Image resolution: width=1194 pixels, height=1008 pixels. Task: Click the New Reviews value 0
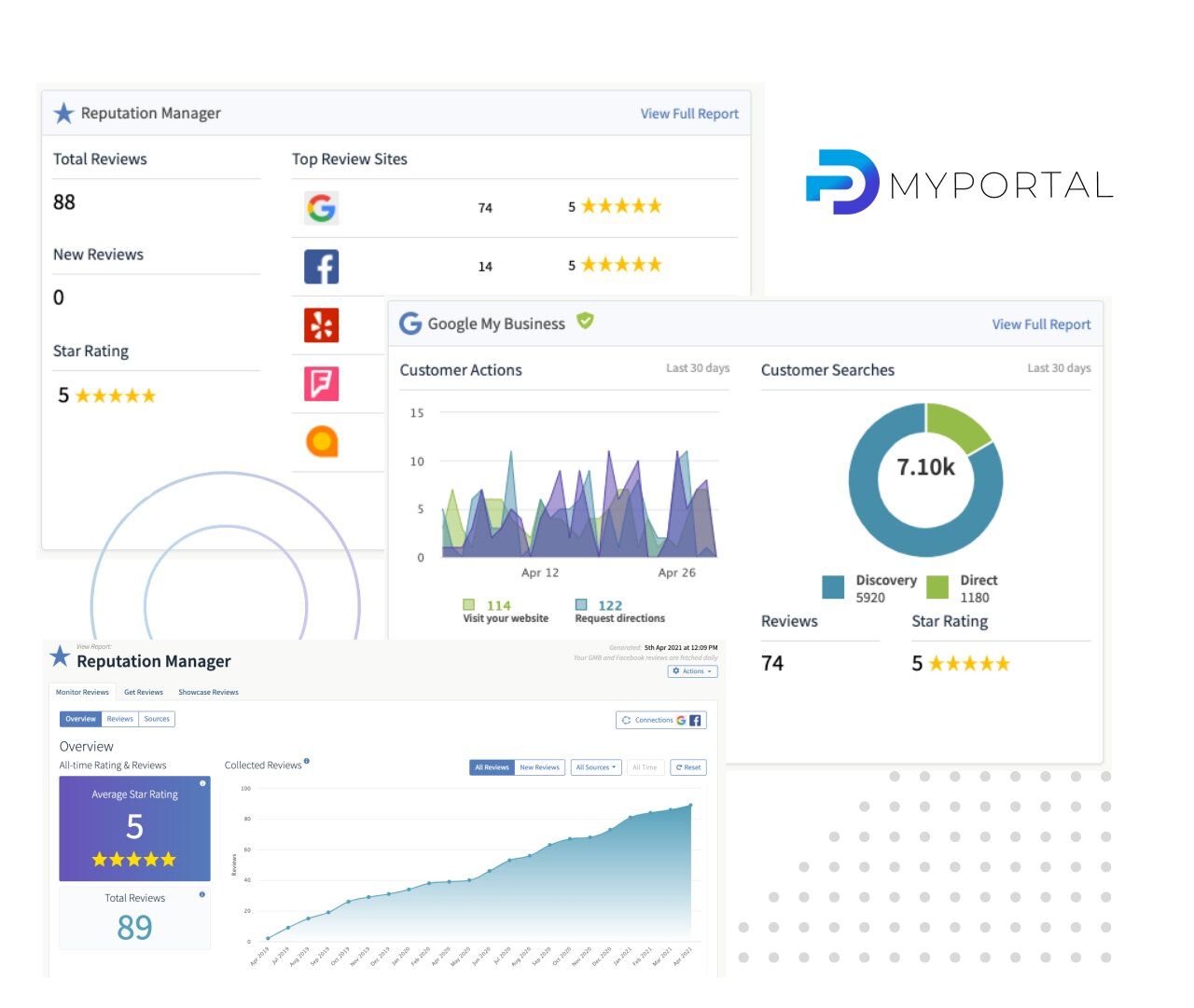click(x=59, y=297)
